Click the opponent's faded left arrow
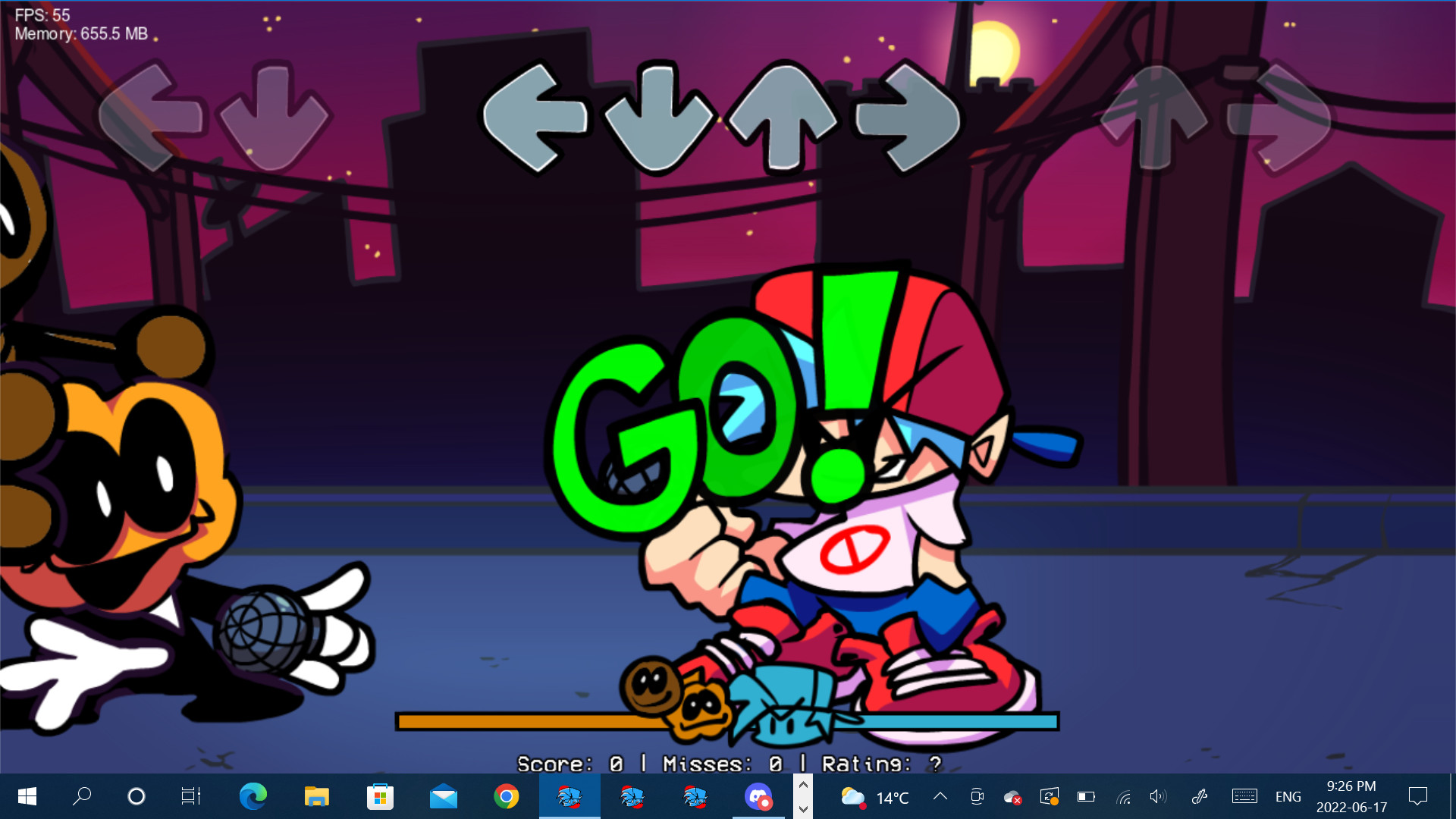The image size is (1456, 819). click(x=149, y=117)
